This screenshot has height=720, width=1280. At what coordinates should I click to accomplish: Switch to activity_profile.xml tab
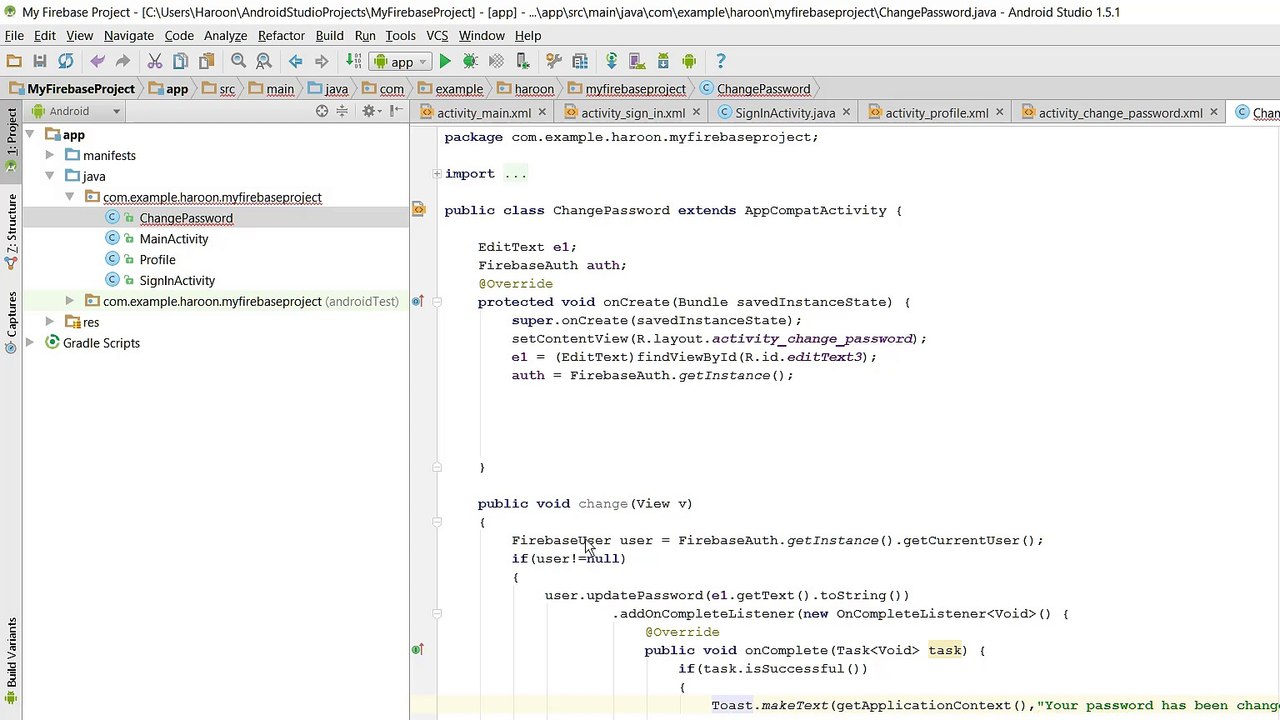click(937, 113)
